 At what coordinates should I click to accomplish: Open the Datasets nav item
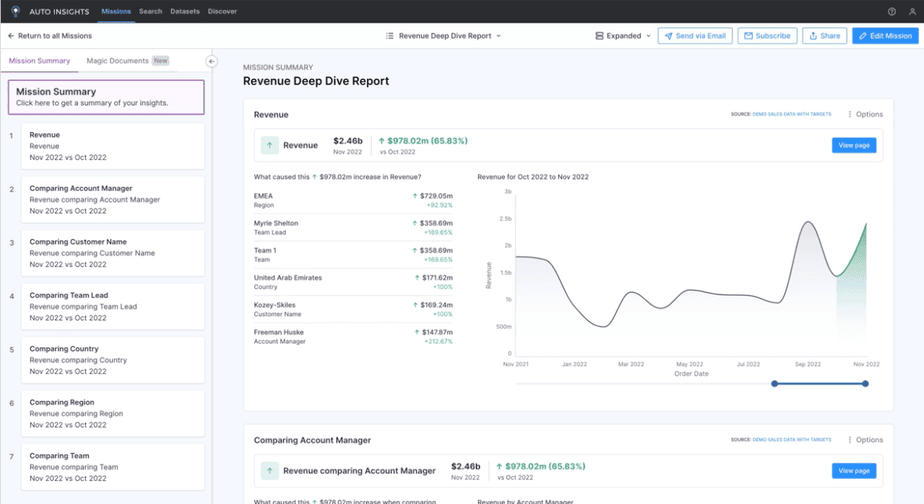185,11
